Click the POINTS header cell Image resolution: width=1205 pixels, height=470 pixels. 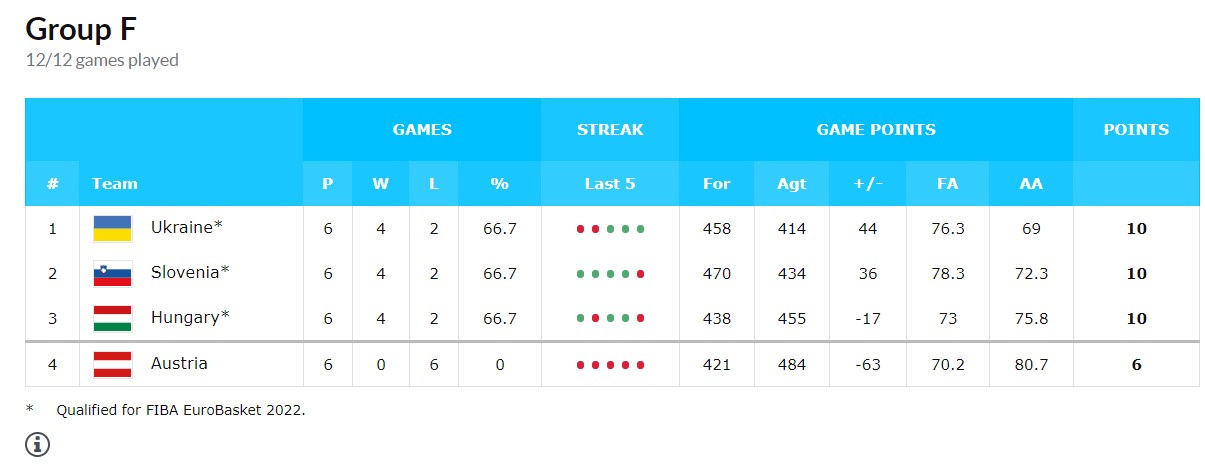pos(1136,129)
